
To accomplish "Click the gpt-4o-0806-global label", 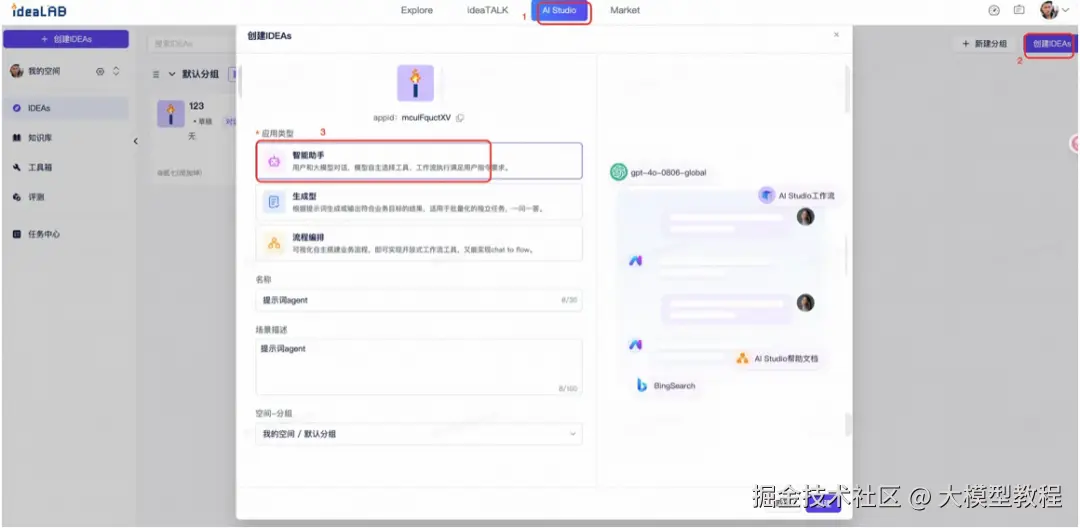I will pyautogui.click(x=668, y=173).
